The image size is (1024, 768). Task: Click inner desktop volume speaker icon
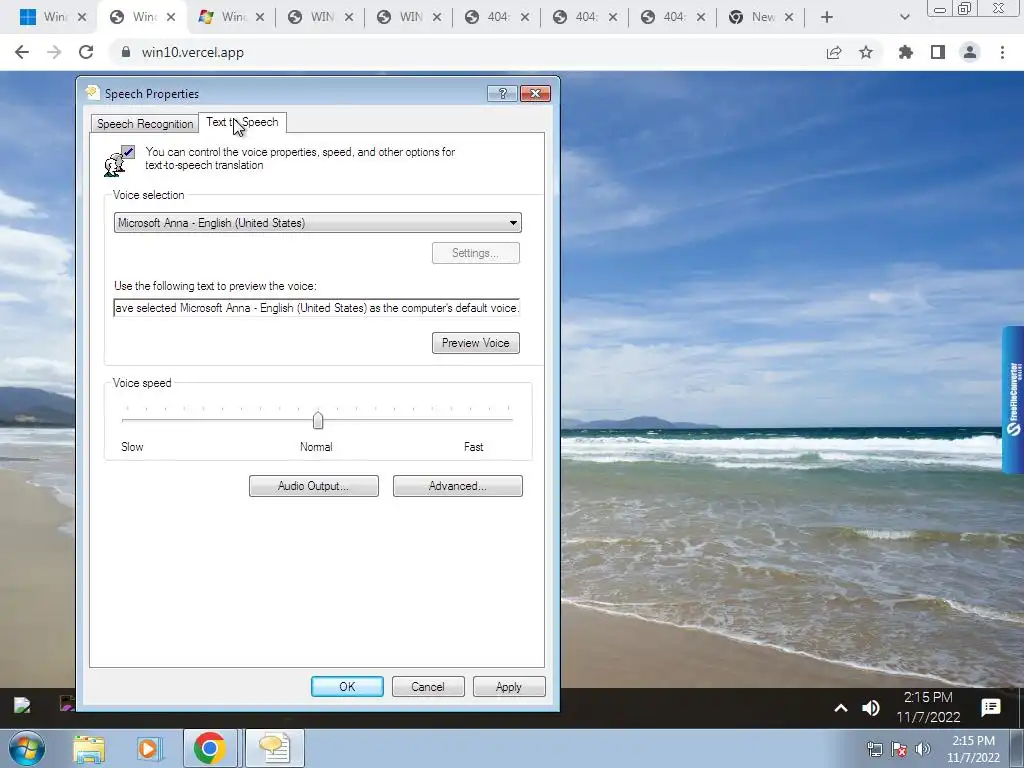pos(871,708)
